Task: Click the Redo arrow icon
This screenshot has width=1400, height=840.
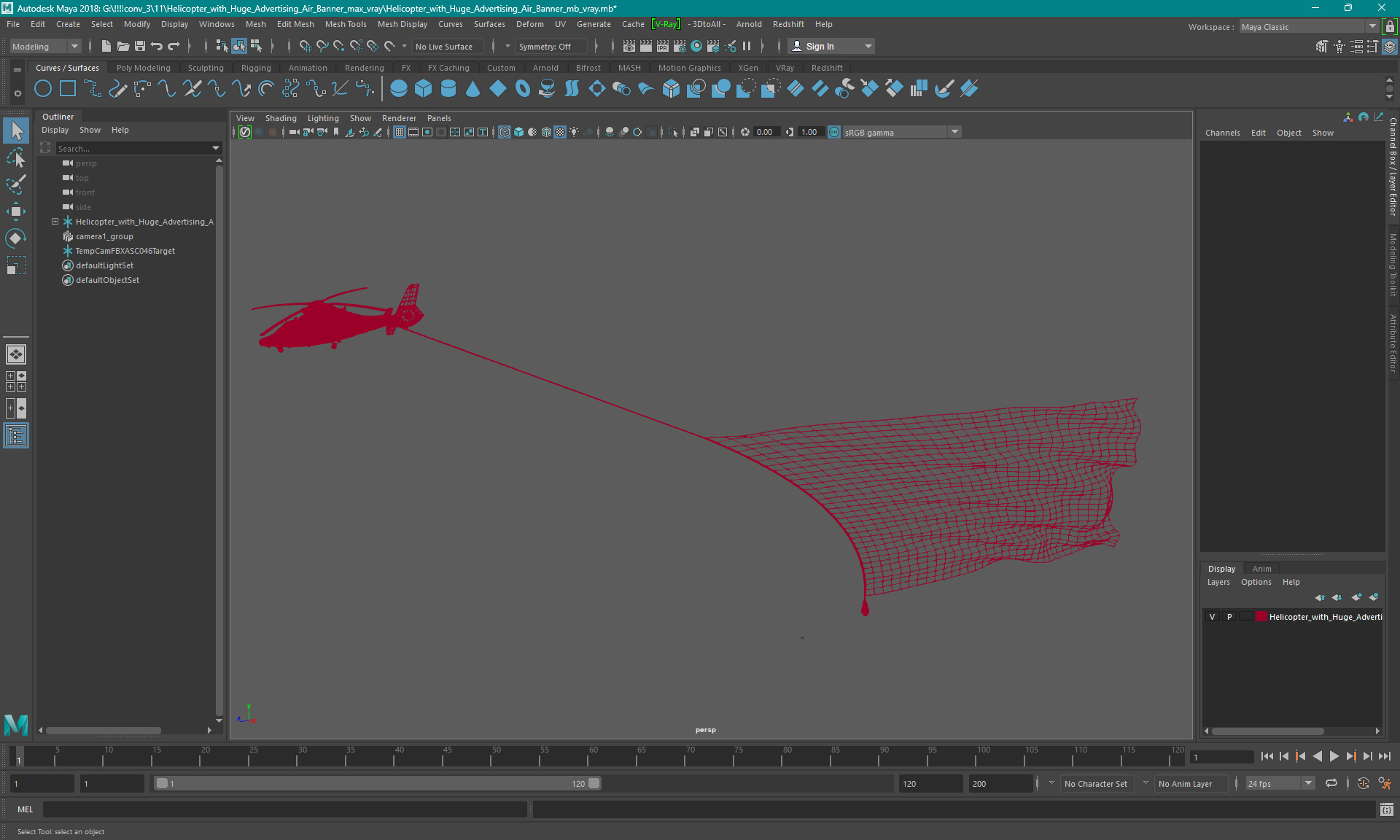Action: 174,46
